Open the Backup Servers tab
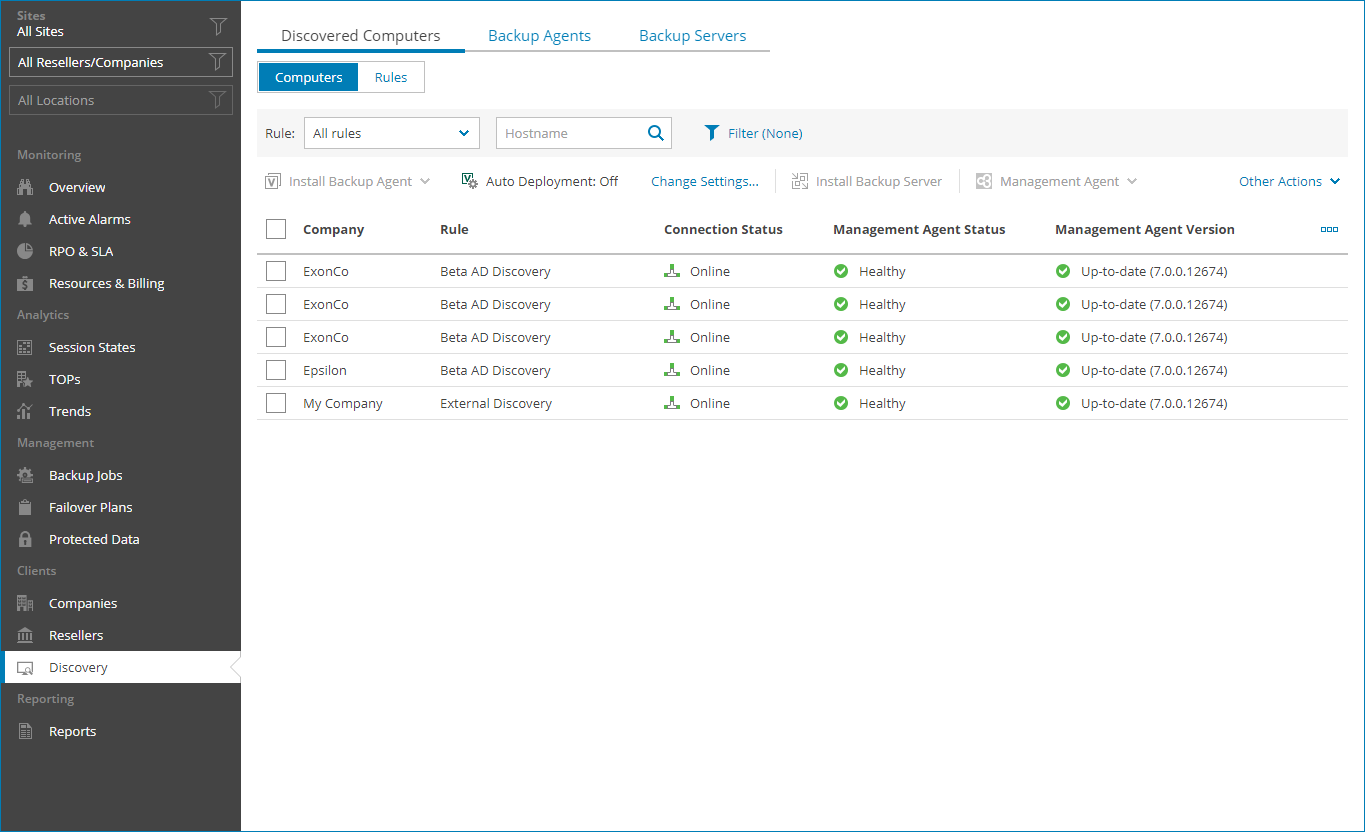Viewport: 1365px width, 832px height. tap(692, 36)
